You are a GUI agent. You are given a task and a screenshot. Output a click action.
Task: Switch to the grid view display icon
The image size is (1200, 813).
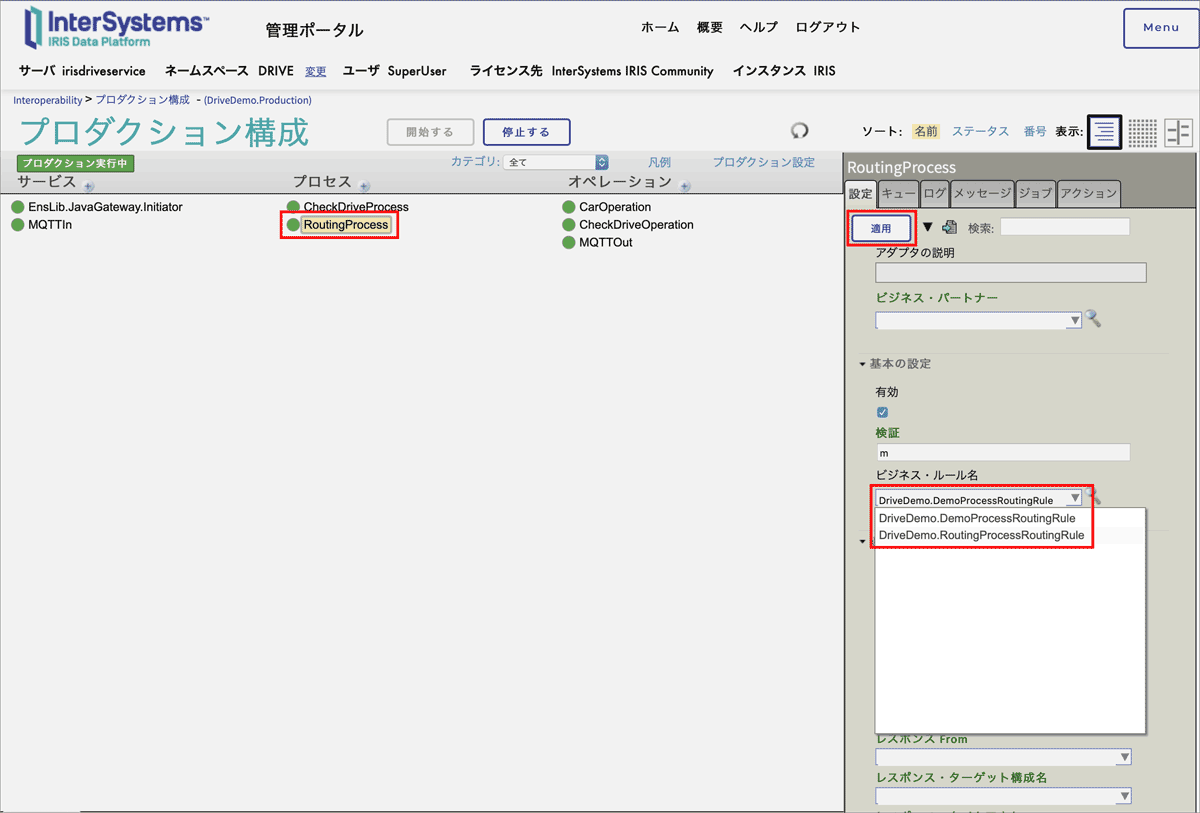tap(1143, 132)
